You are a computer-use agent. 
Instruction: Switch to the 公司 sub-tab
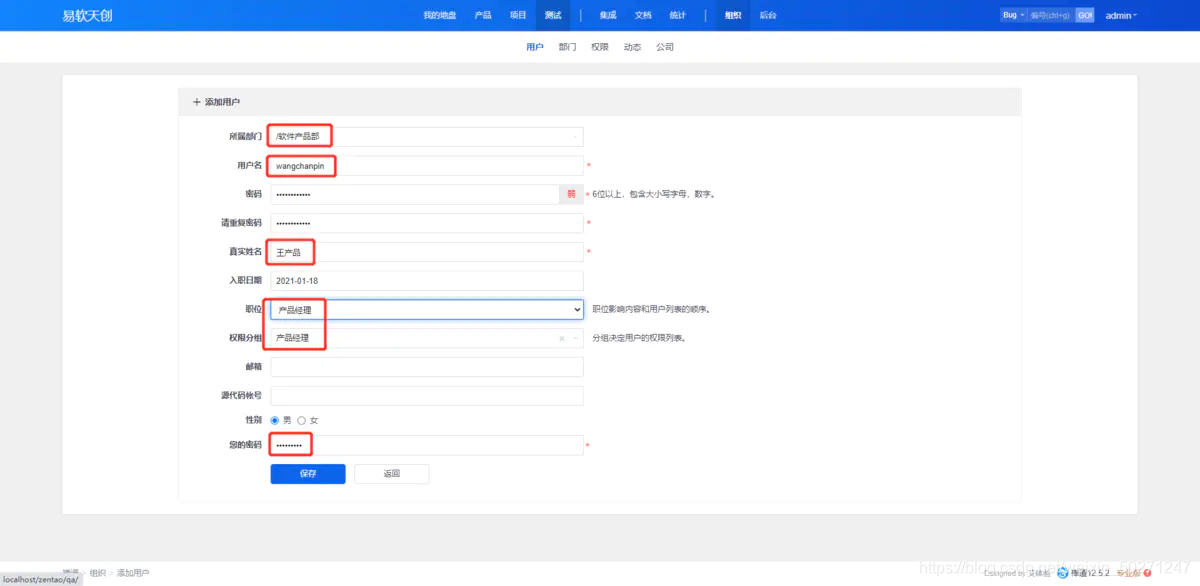tap(665, 47)
